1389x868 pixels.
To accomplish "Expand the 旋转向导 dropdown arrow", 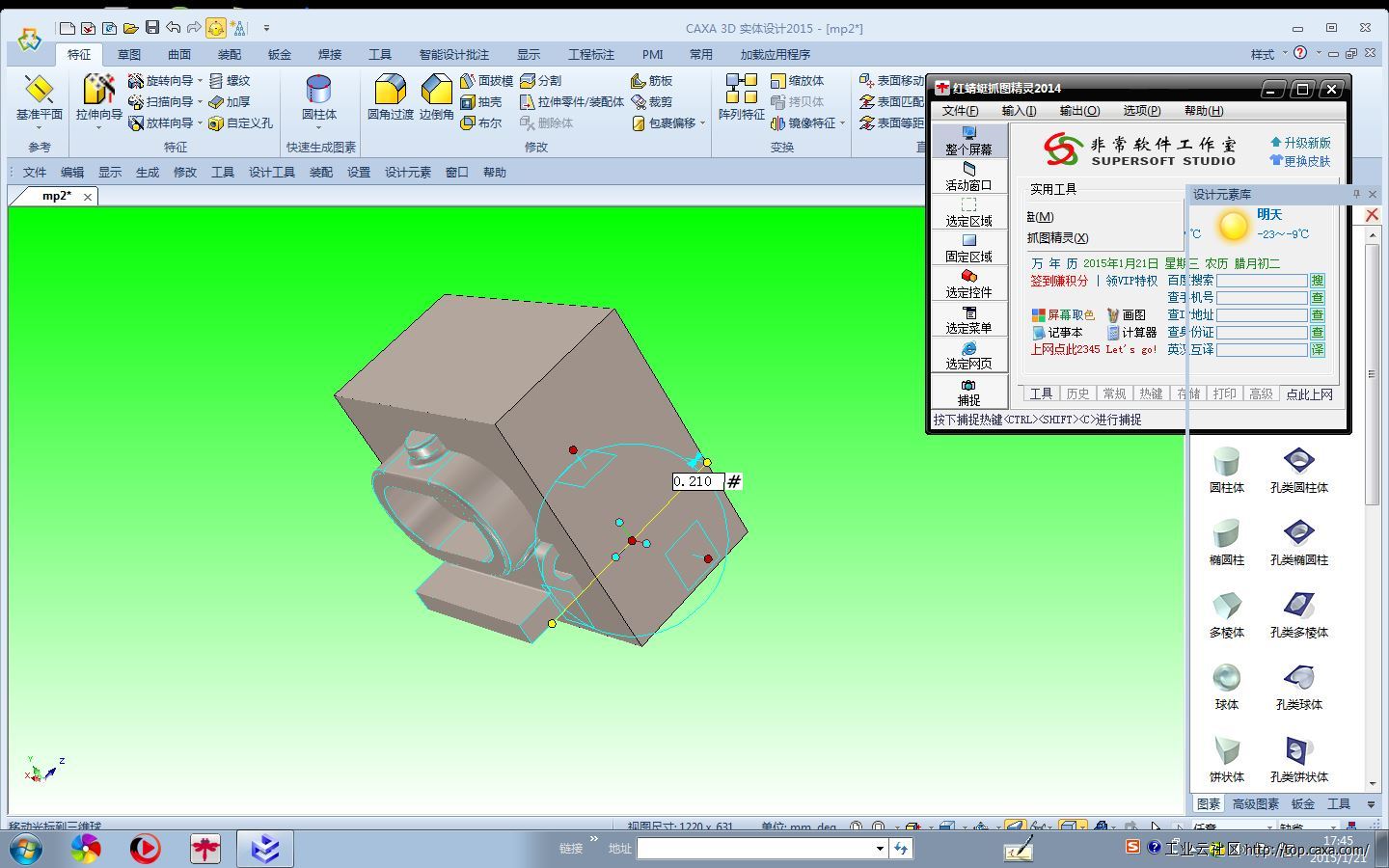I will pyautogui.click(x=200, y=81).
